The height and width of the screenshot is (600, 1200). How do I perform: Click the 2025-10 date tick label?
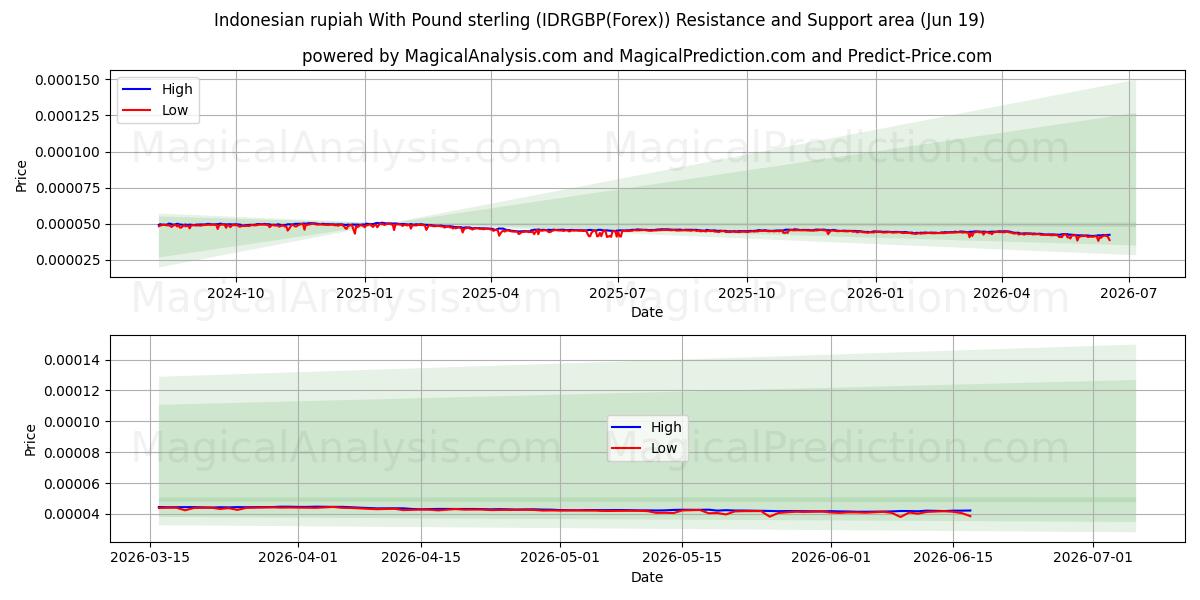click(x=746, y=294)
